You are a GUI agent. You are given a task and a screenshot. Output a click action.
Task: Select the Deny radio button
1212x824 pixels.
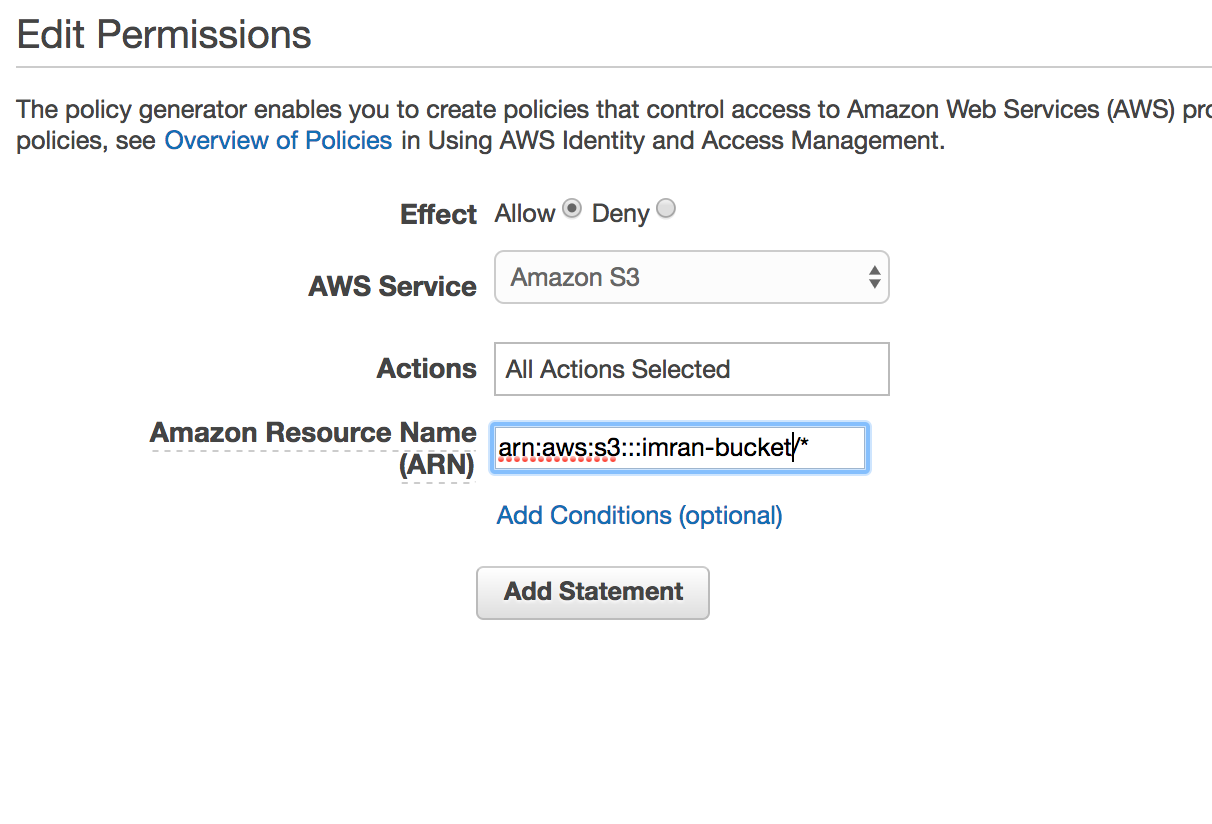point(666,209)
